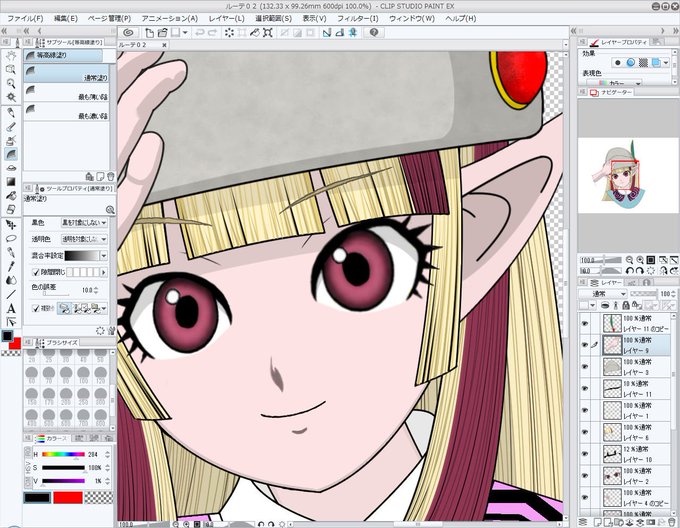
Task: Create new raster layer icon at panel bottom
Action: click(x=597, y=522)
